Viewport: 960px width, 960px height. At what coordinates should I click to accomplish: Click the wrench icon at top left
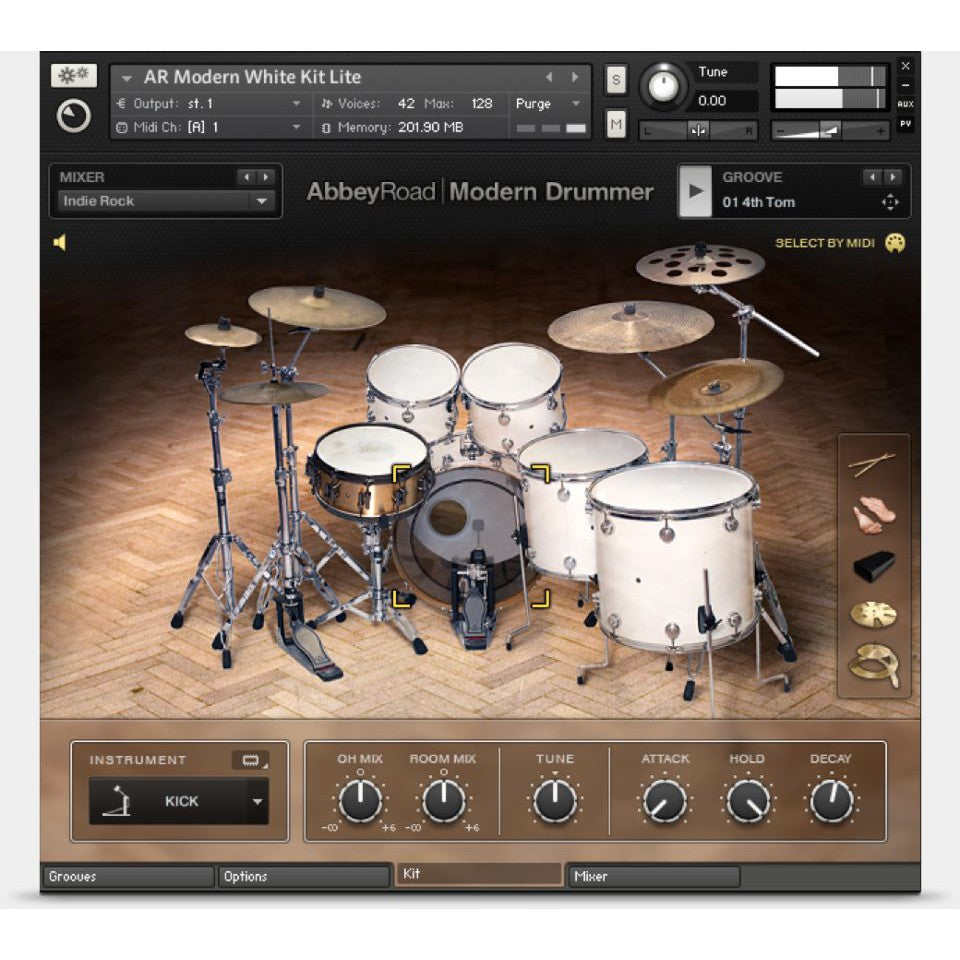[74, 73]
